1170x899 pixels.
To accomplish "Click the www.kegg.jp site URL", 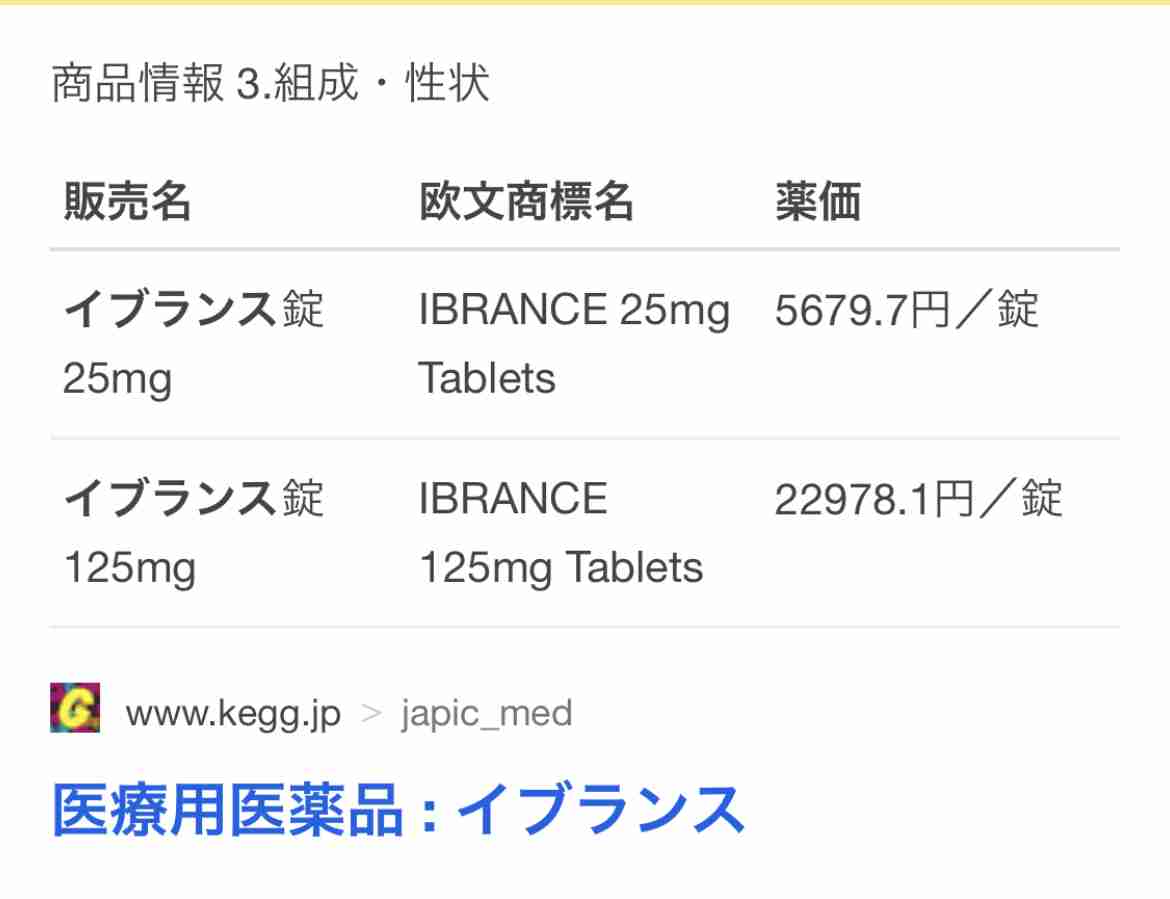I will point(234,714).
